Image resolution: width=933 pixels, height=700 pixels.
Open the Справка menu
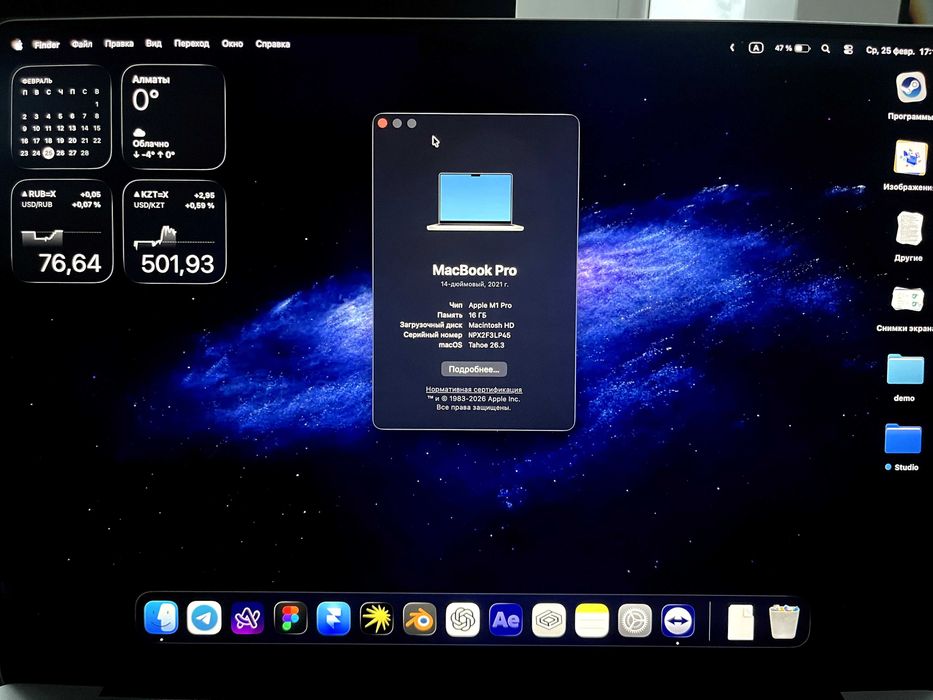(x=273, y=44)
